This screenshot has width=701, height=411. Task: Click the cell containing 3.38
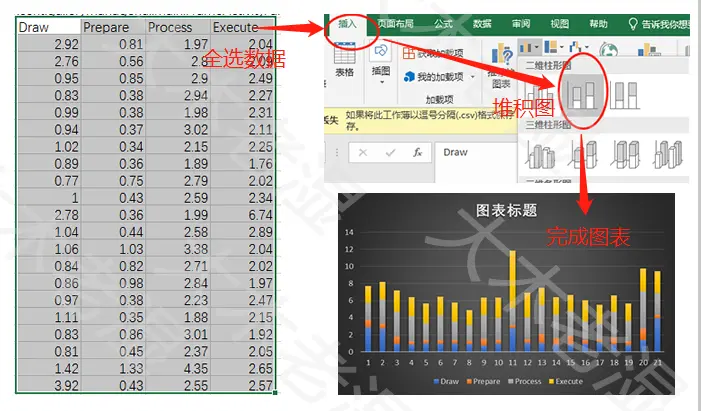click(x=178, y=249)
